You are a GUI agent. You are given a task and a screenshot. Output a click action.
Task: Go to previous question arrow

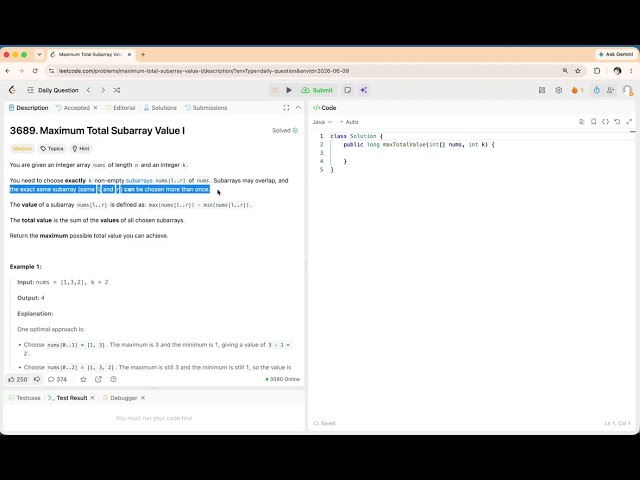pyautogui.click(x=89, y=90)
